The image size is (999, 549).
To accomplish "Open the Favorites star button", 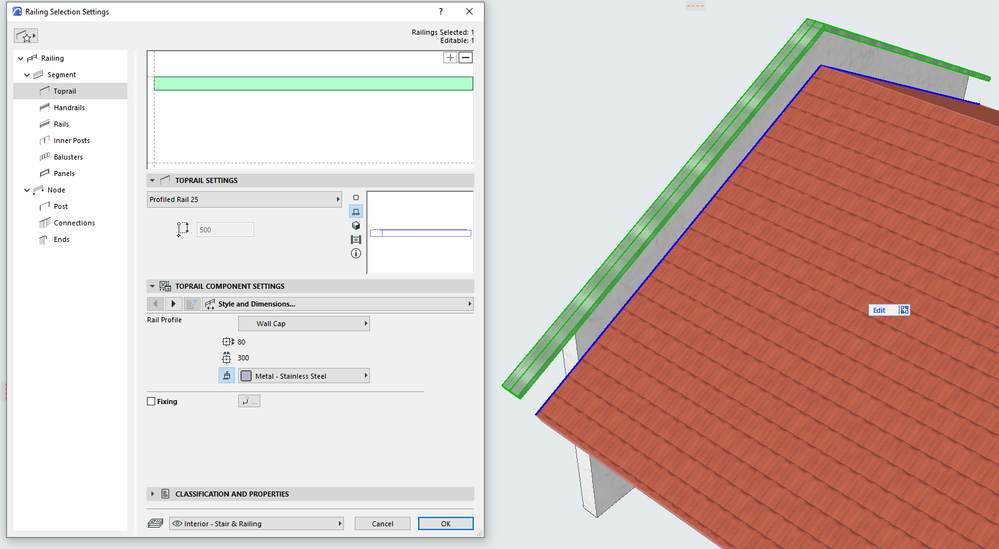I will 26,36.
